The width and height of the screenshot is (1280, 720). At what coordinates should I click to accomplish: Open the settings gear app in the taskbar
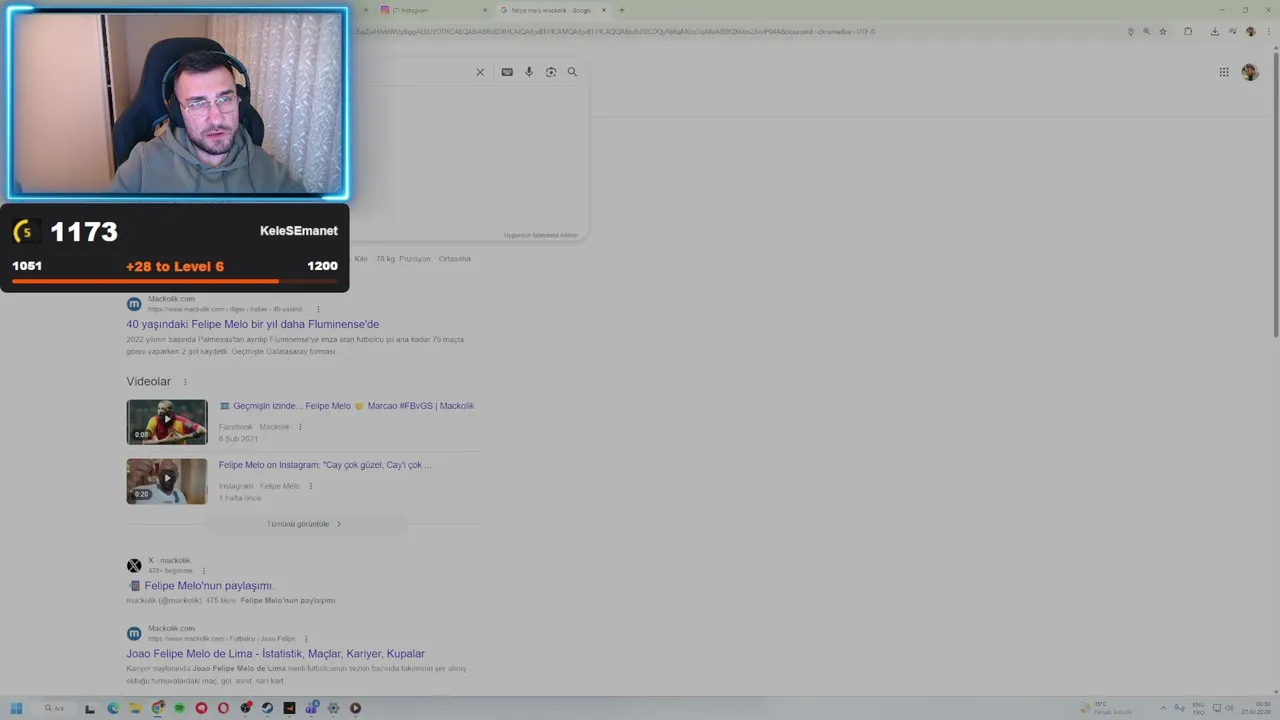[x=333, y=708]
